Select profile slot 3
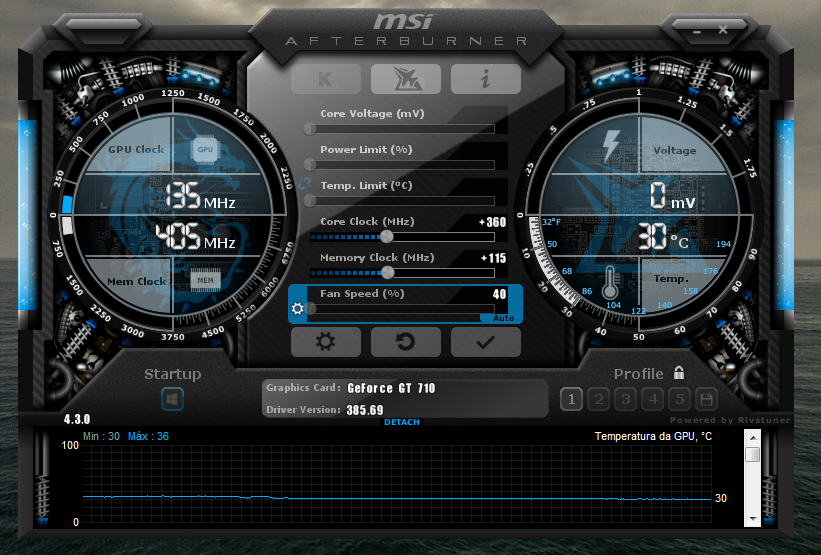Image resolution: width=821 pixels, height=555 pixels. pyautogui.click(x=626, y=400)
